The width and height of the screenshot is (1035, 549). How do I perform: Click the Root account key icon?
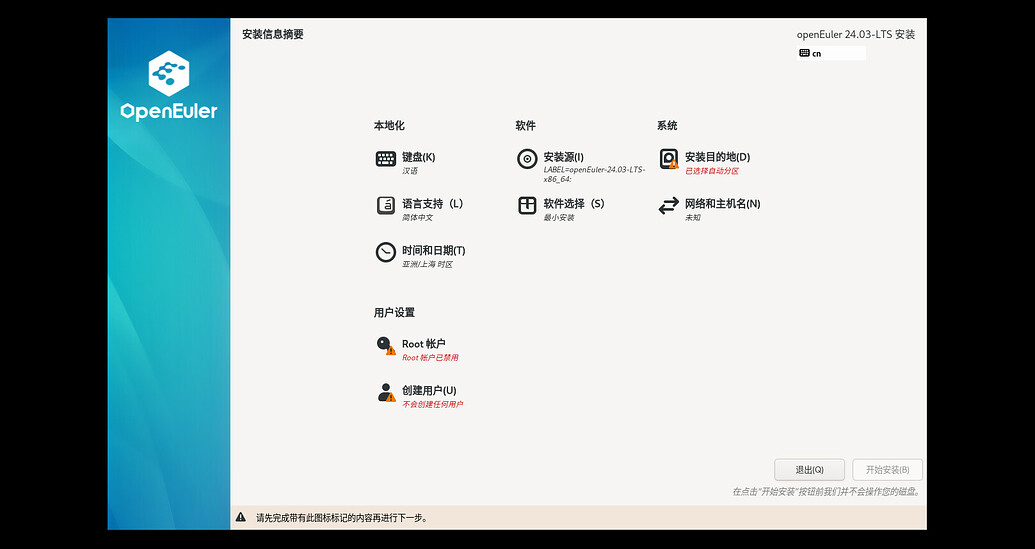point(385,346)
